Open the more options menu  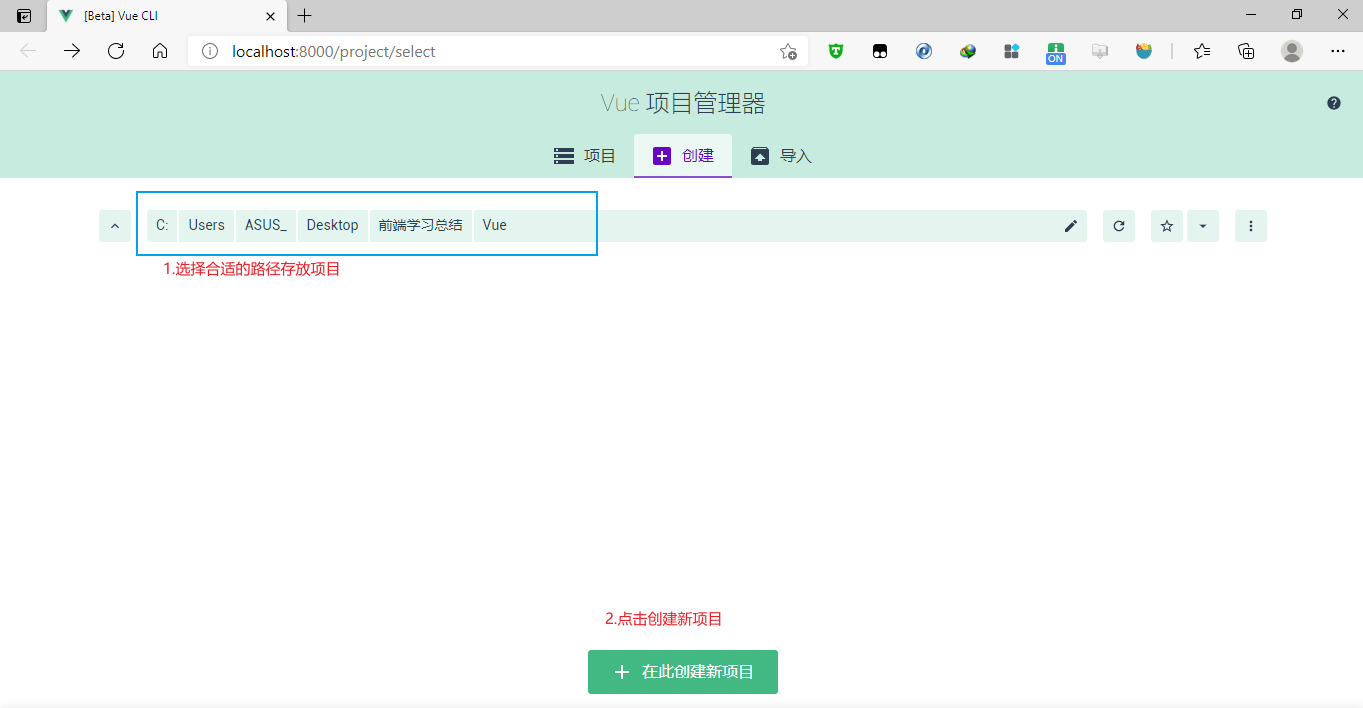click(1251, 226)
